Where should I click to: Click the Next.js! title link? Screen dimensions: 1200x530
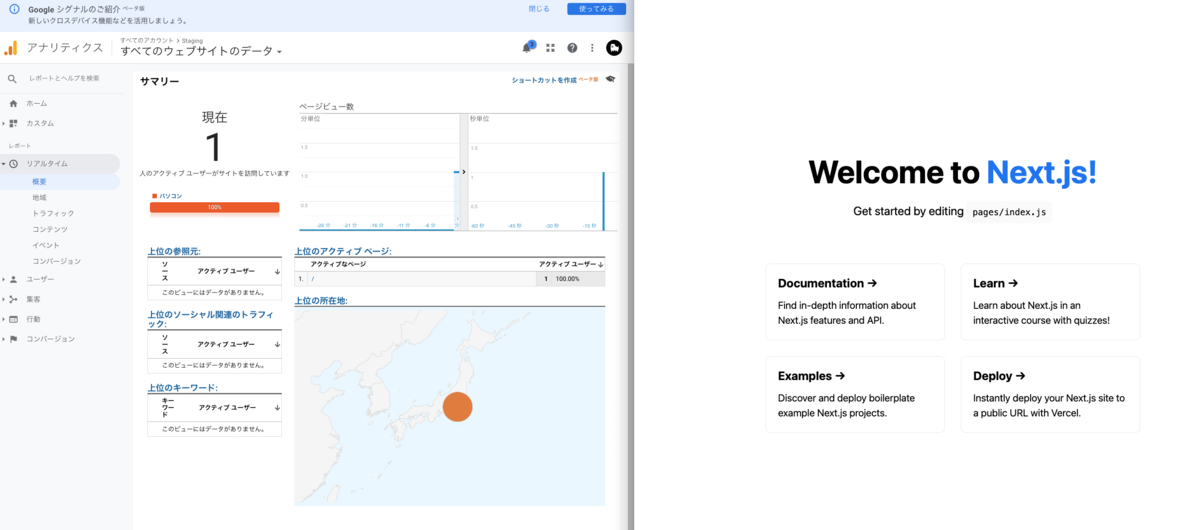pos(1041,172)
